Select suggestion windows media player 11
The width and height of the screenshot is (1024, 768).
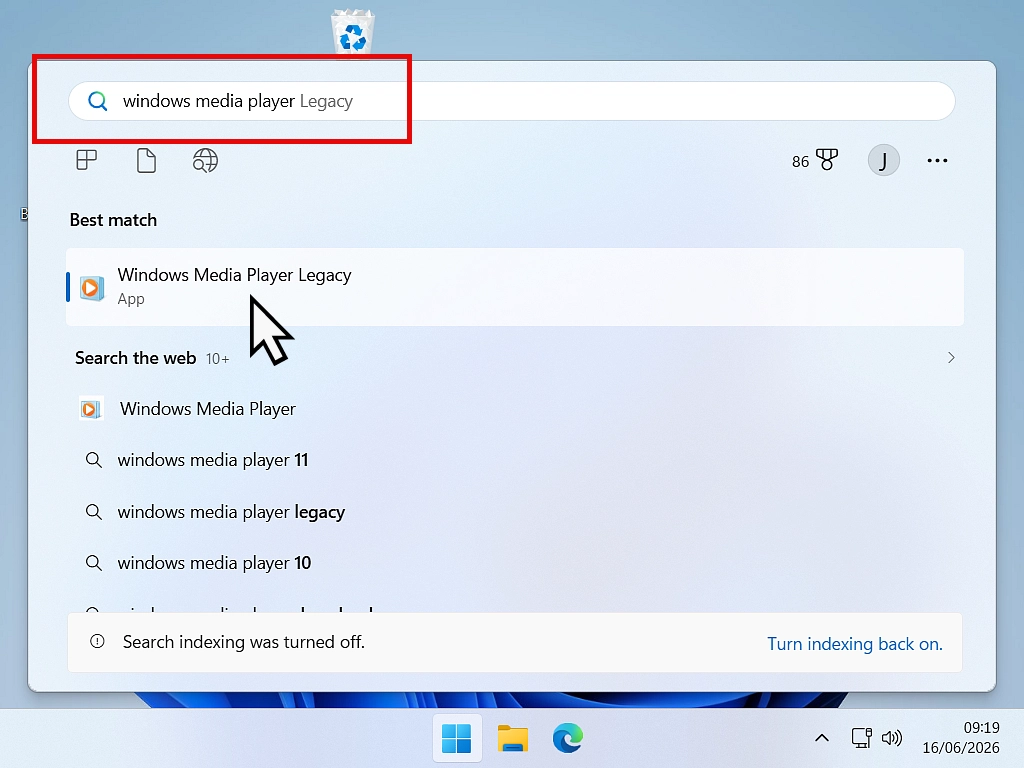pyautogui.click(x=212, y=460)
